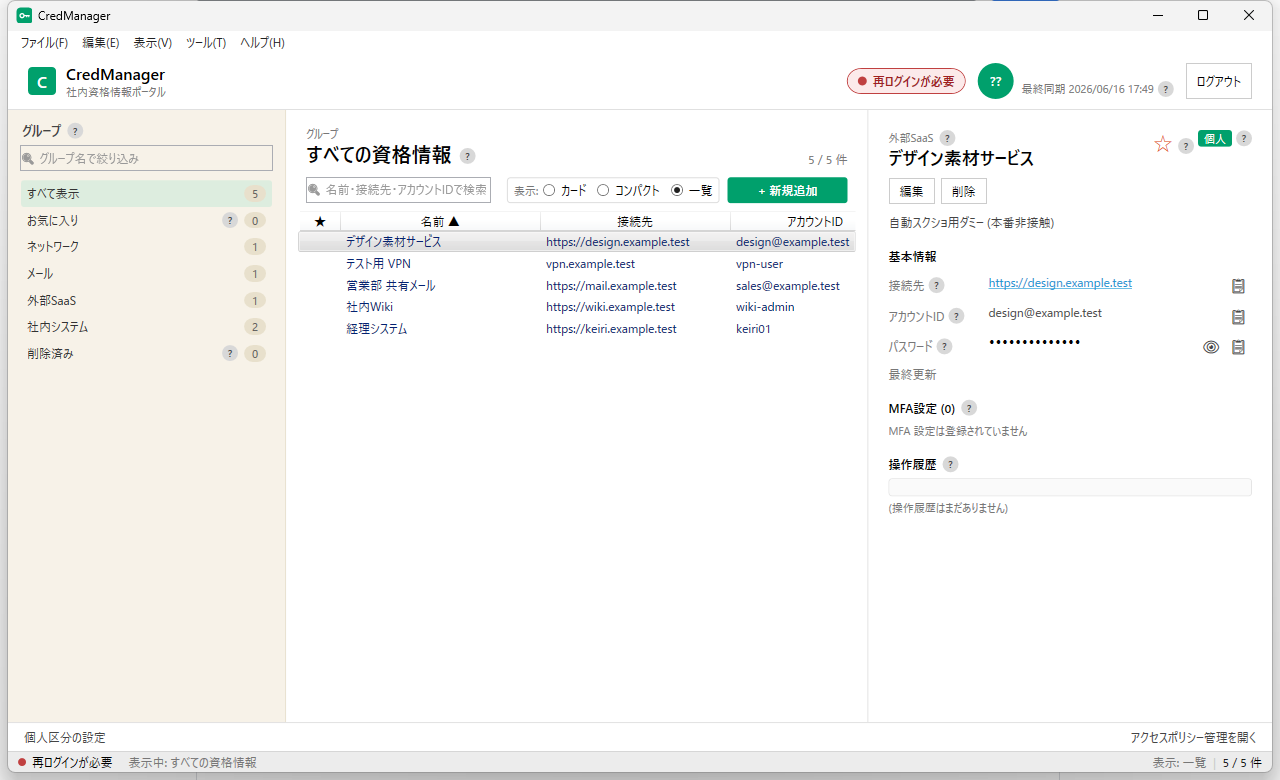Copy the 接続先 URL with clipboard icon
1280x780 pixels.
point(1238,286)
